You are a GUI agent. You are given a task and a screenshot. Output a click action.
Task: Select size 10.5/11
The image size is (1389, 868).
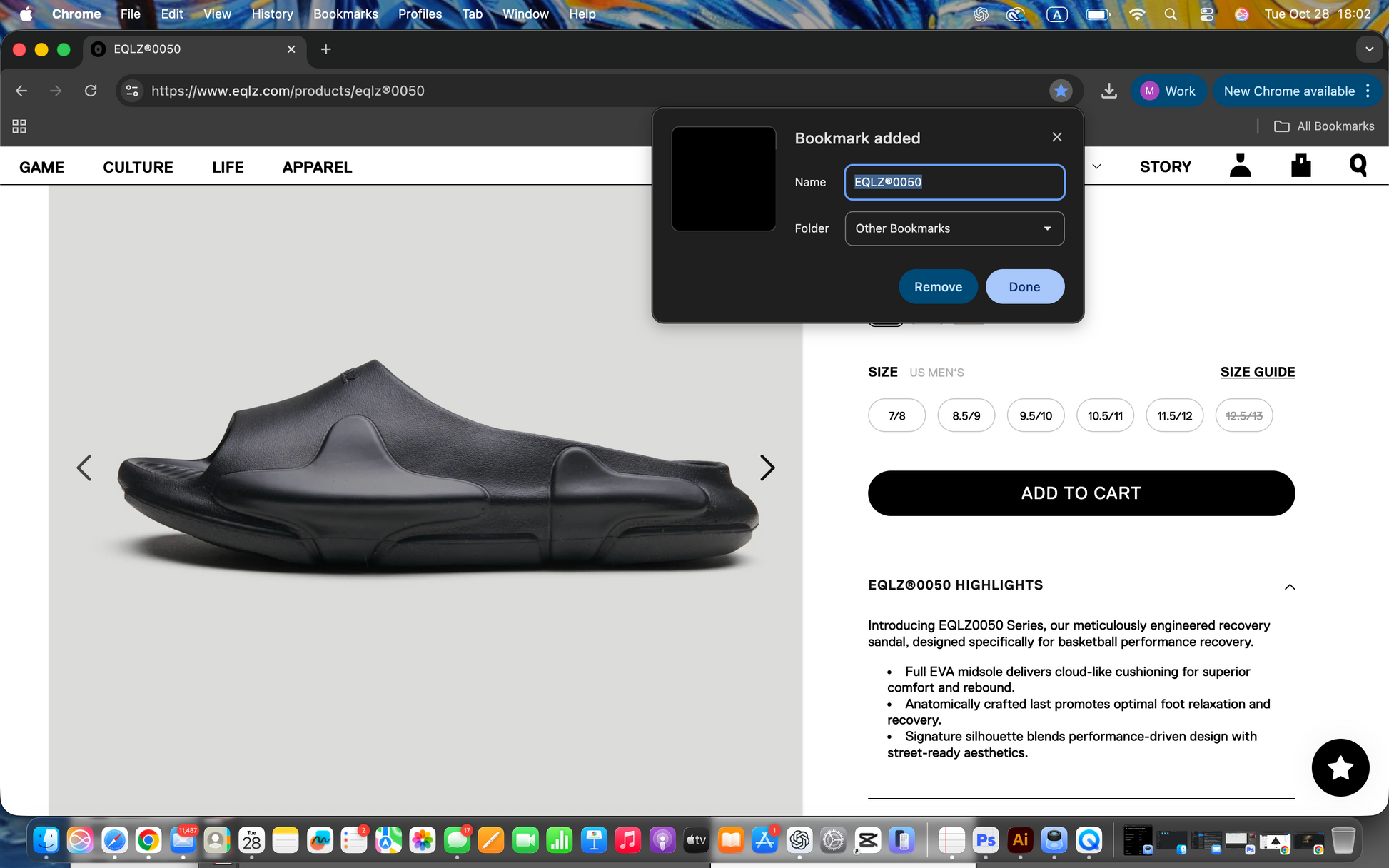pos(1105,415)
